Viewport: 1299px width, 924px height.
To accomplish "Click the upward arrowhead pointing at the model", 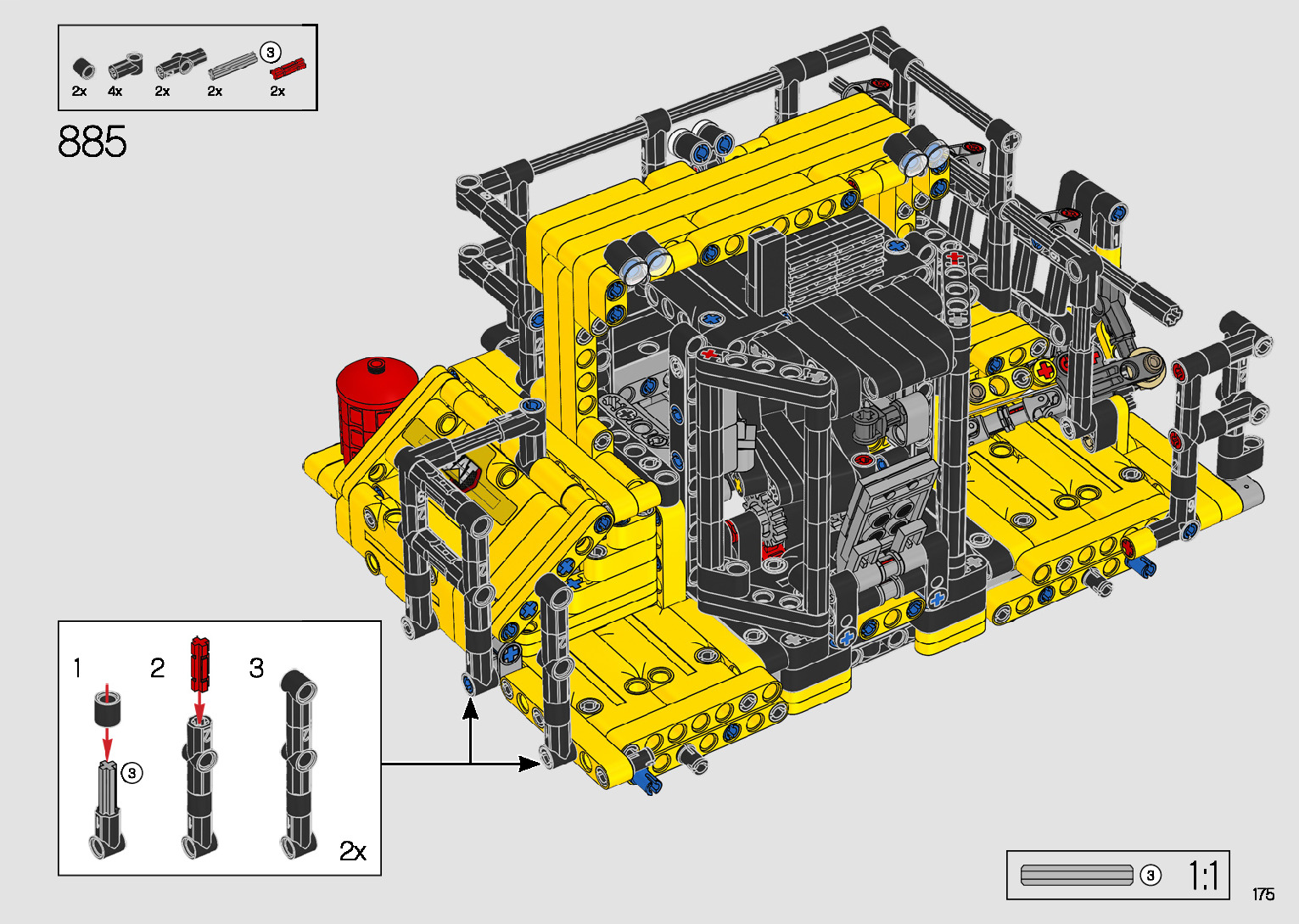I will (x=470, y=710).
